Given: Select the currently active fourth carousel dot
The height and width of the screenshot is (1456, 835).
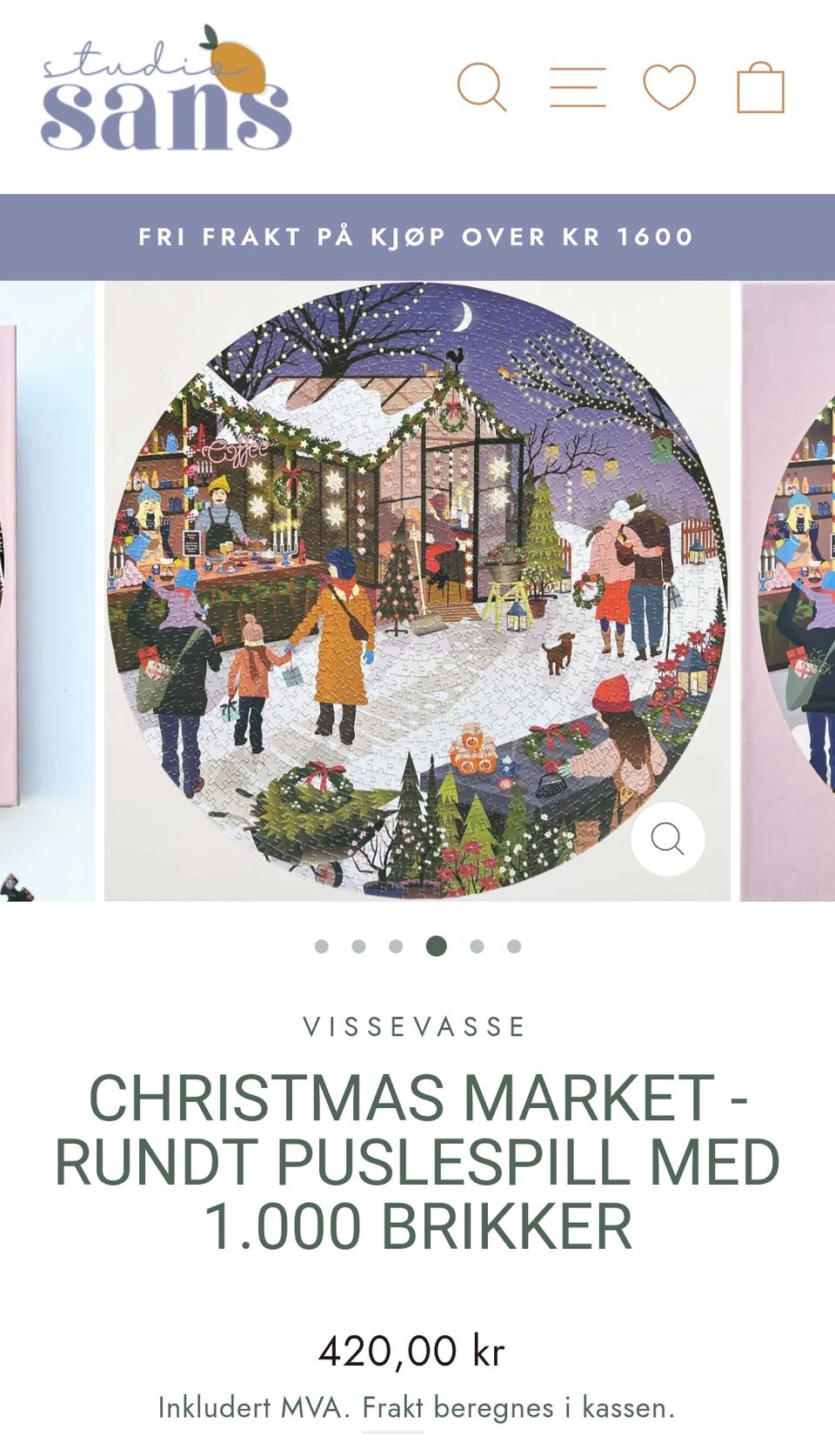Looking at the screenshot, I should (x=437, y=946).
